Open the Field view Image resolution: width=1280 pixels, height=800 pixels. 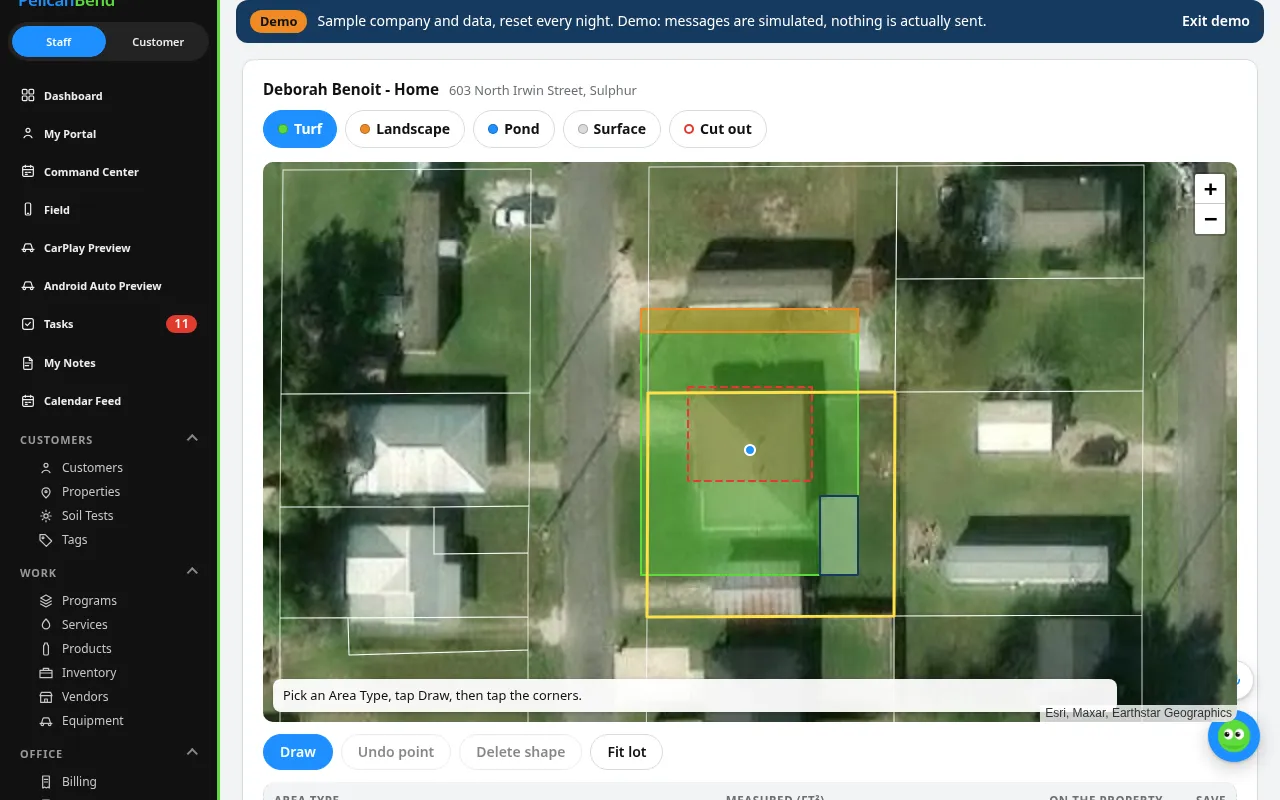coord(108,210)
